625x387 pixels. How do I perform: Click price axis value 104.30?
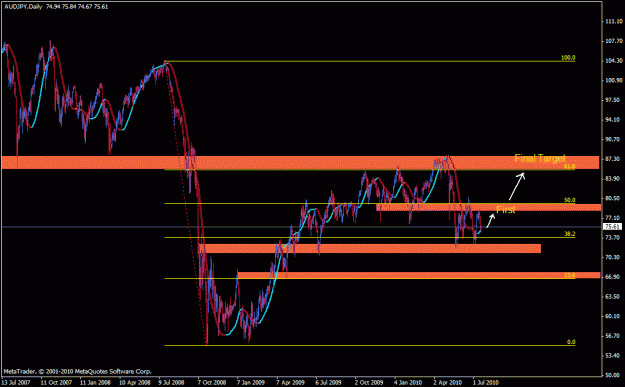[x=614, y=61]
